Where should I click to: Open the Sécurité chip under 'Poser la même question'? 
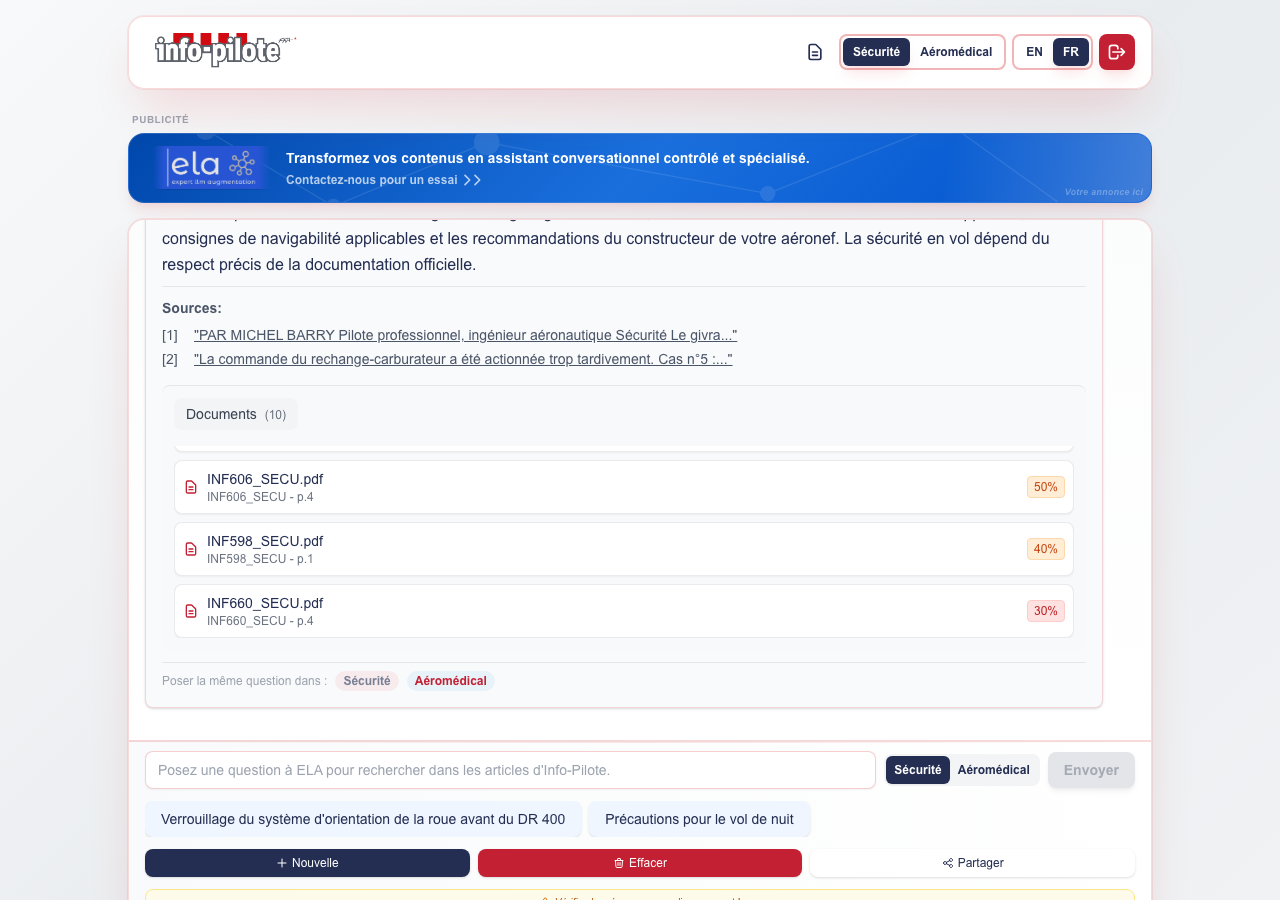[366, 680]
